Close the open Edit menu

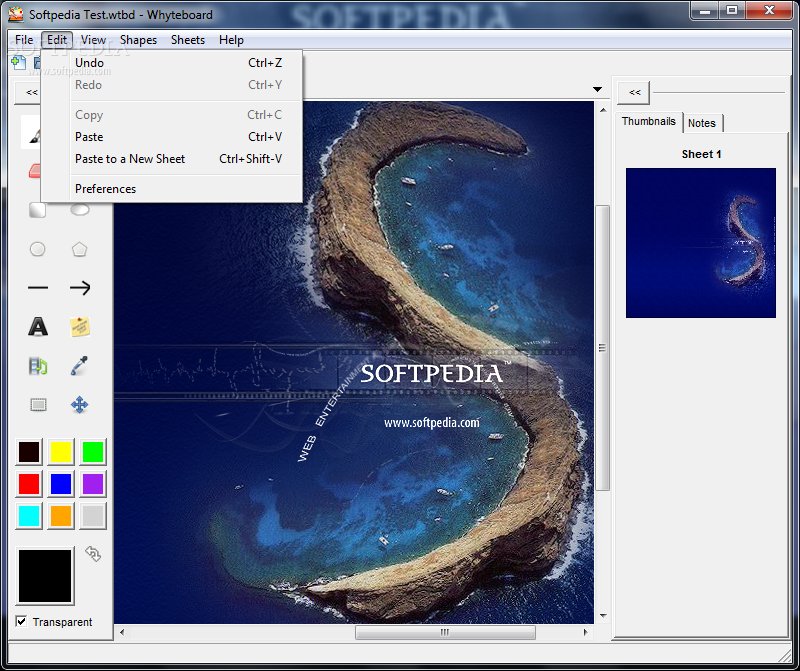[x=57, y=40]
